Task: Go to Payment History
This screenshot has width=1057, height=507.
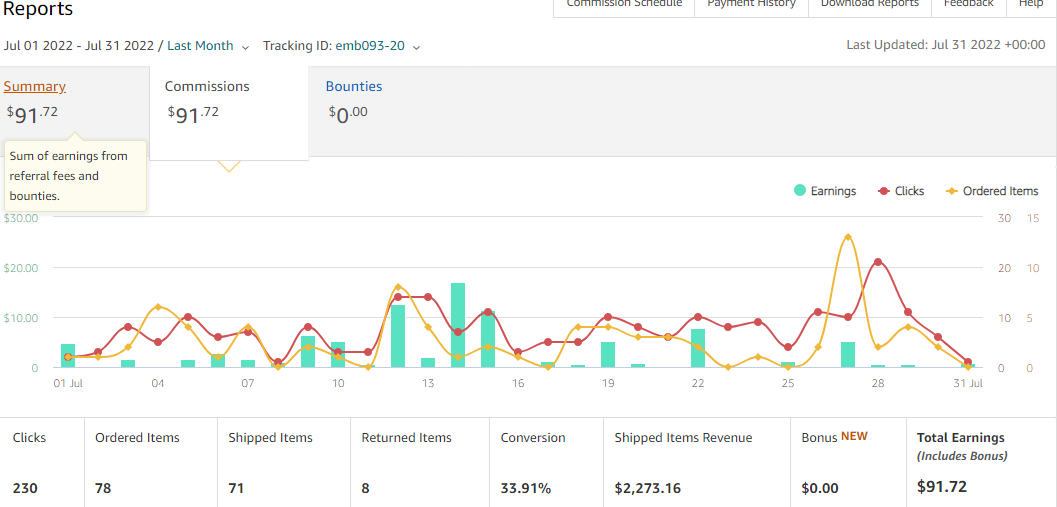Action: point(751,4)
